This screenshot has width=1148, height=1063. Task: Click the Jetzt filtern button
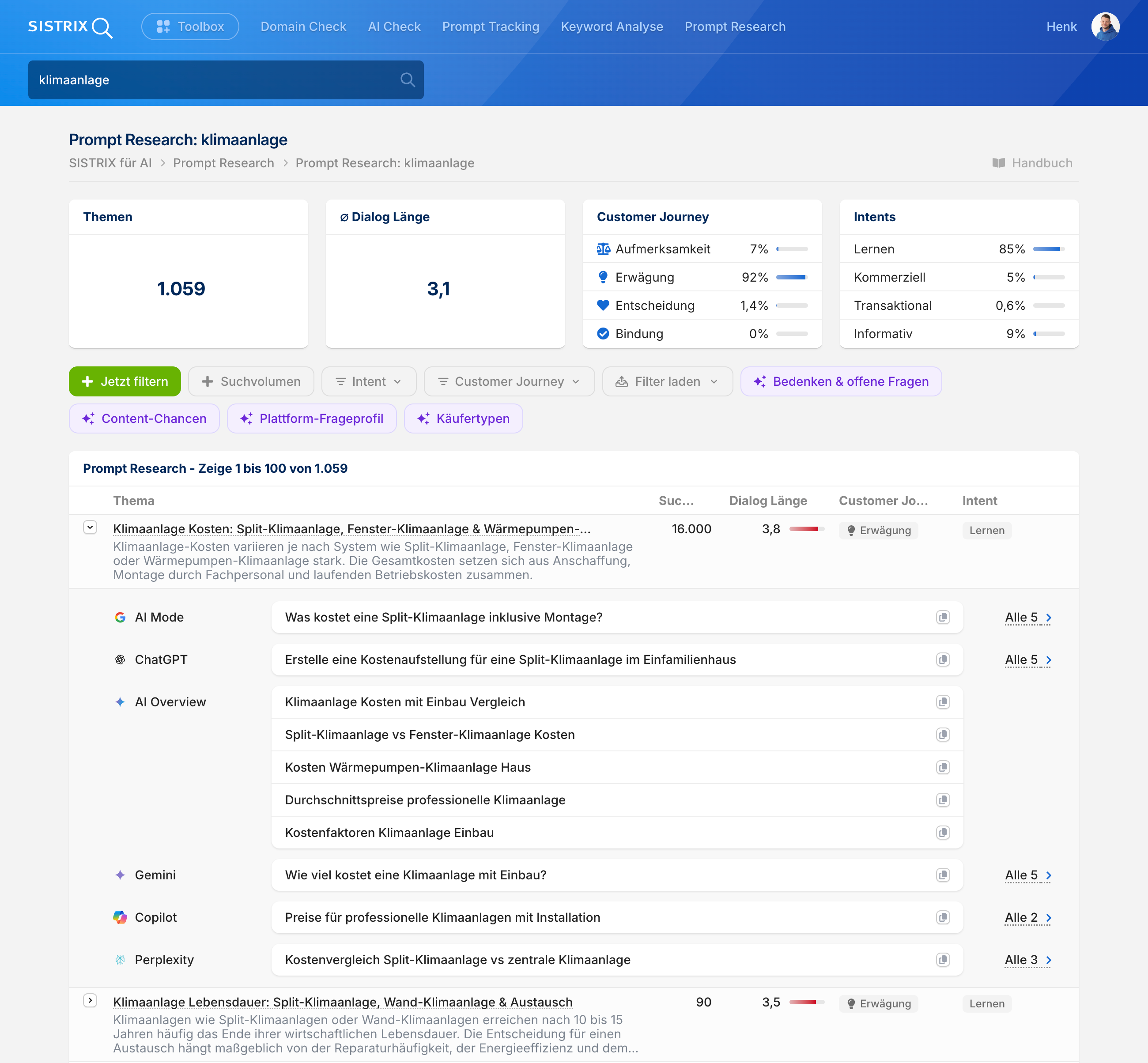pyautogui.click(x=125, y=381)
